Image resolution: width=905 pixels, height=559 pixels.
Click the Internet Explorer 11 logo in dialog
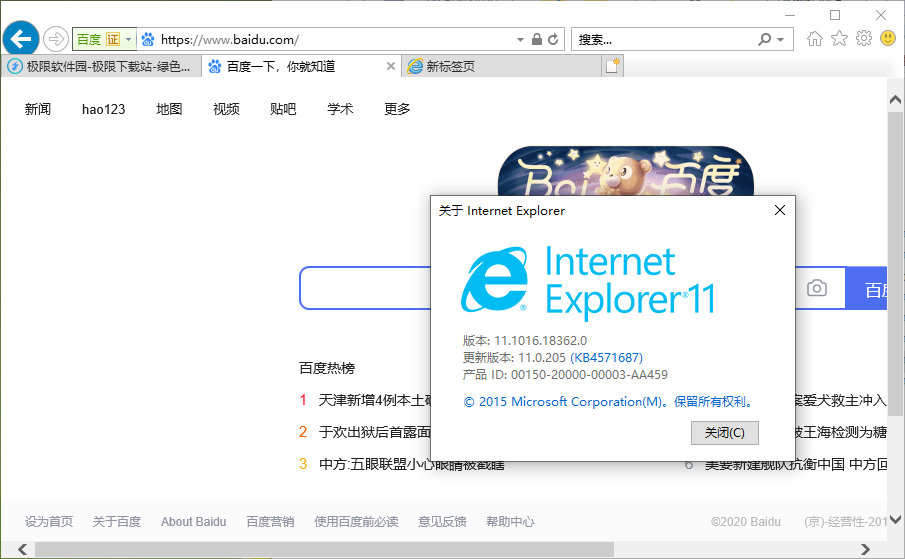(589, 282)
